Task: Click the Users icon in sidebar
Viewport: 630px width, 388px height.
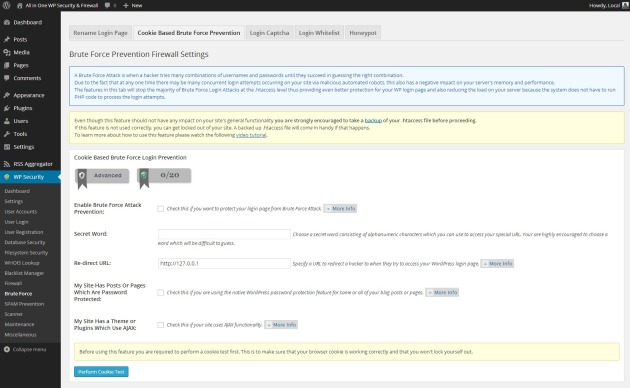Action: (7, 121)
